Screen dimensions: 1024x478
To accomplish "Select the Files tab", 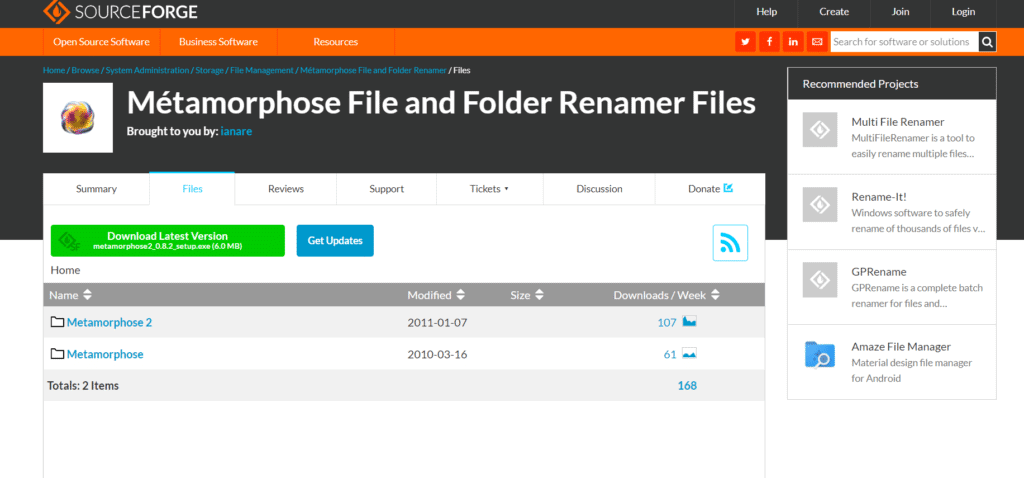I will tap(192, 189).
